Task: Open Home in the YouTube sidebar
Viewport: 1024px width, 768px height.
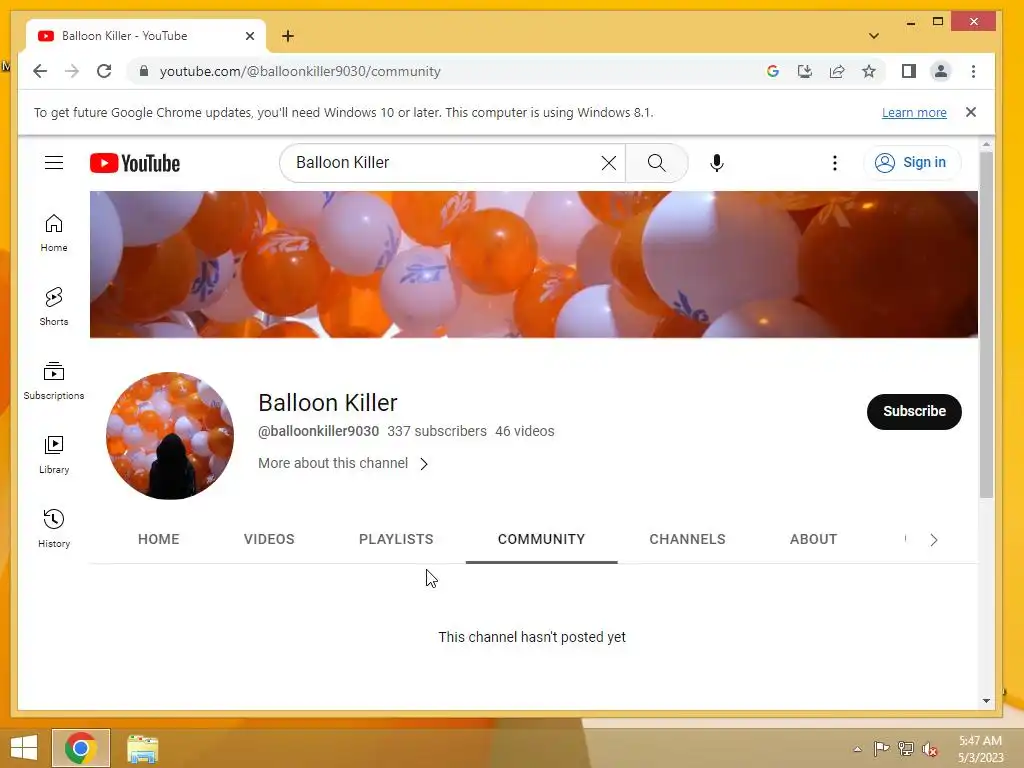Action: (x=54, y=233)
